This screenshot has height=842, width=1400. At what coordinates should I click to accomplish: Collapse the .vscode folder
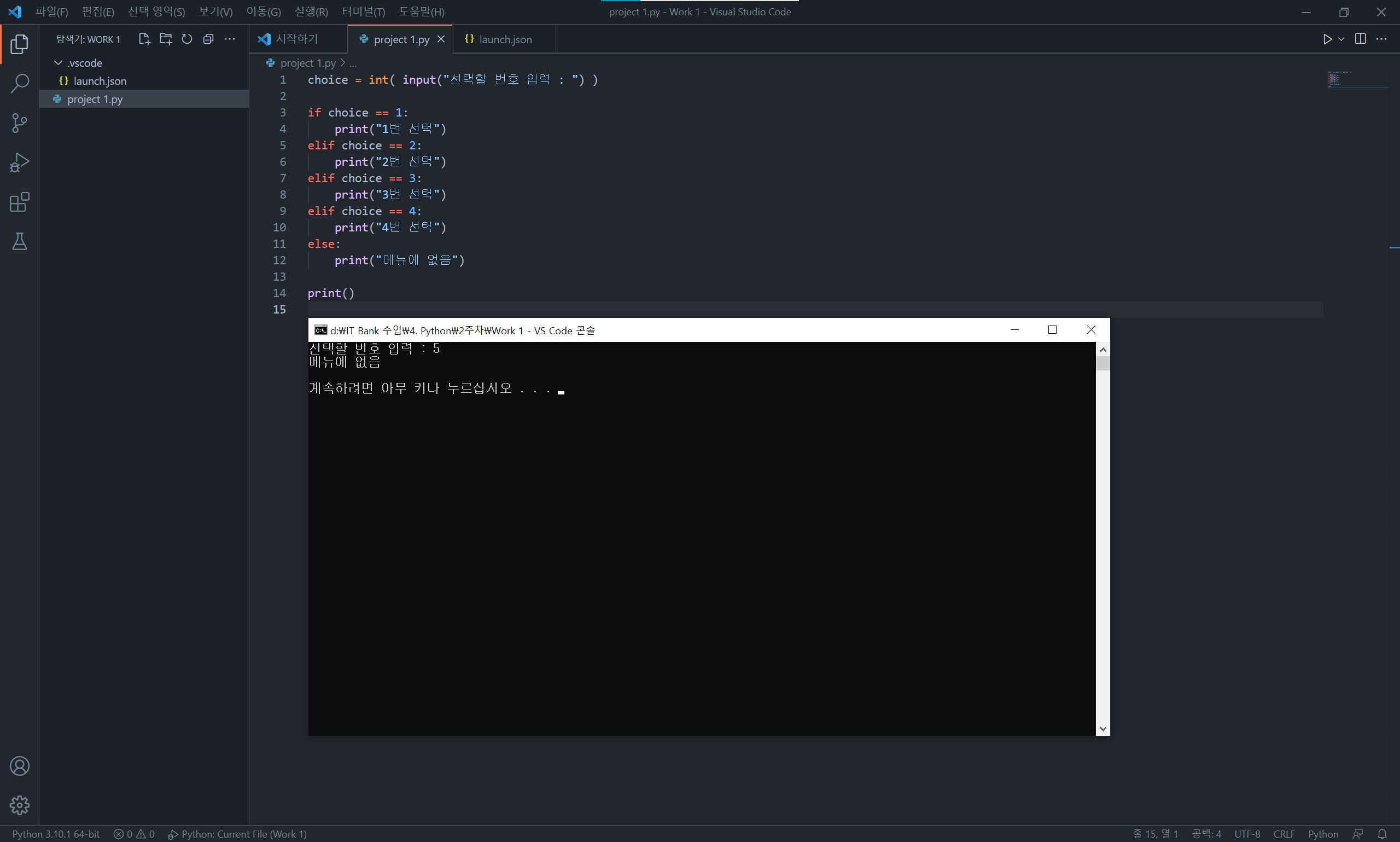(59, 62)
